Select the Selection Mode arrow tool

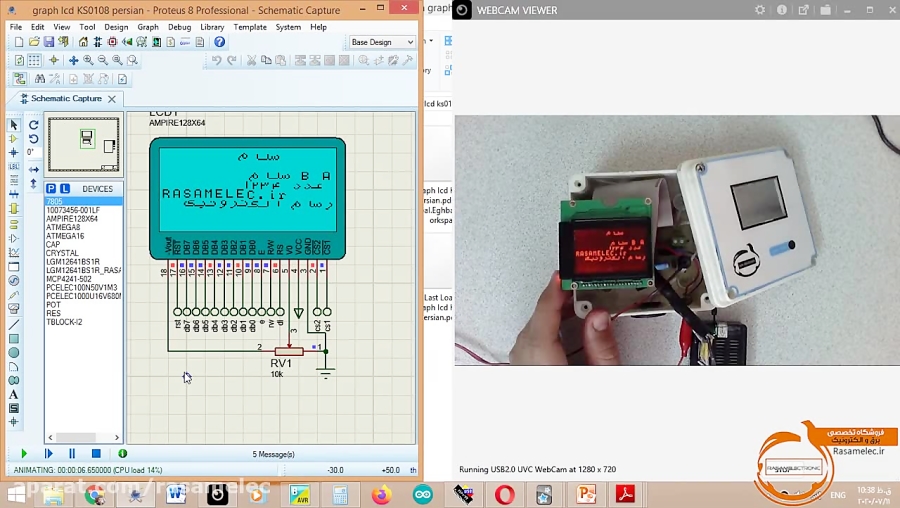click(14, 125)
